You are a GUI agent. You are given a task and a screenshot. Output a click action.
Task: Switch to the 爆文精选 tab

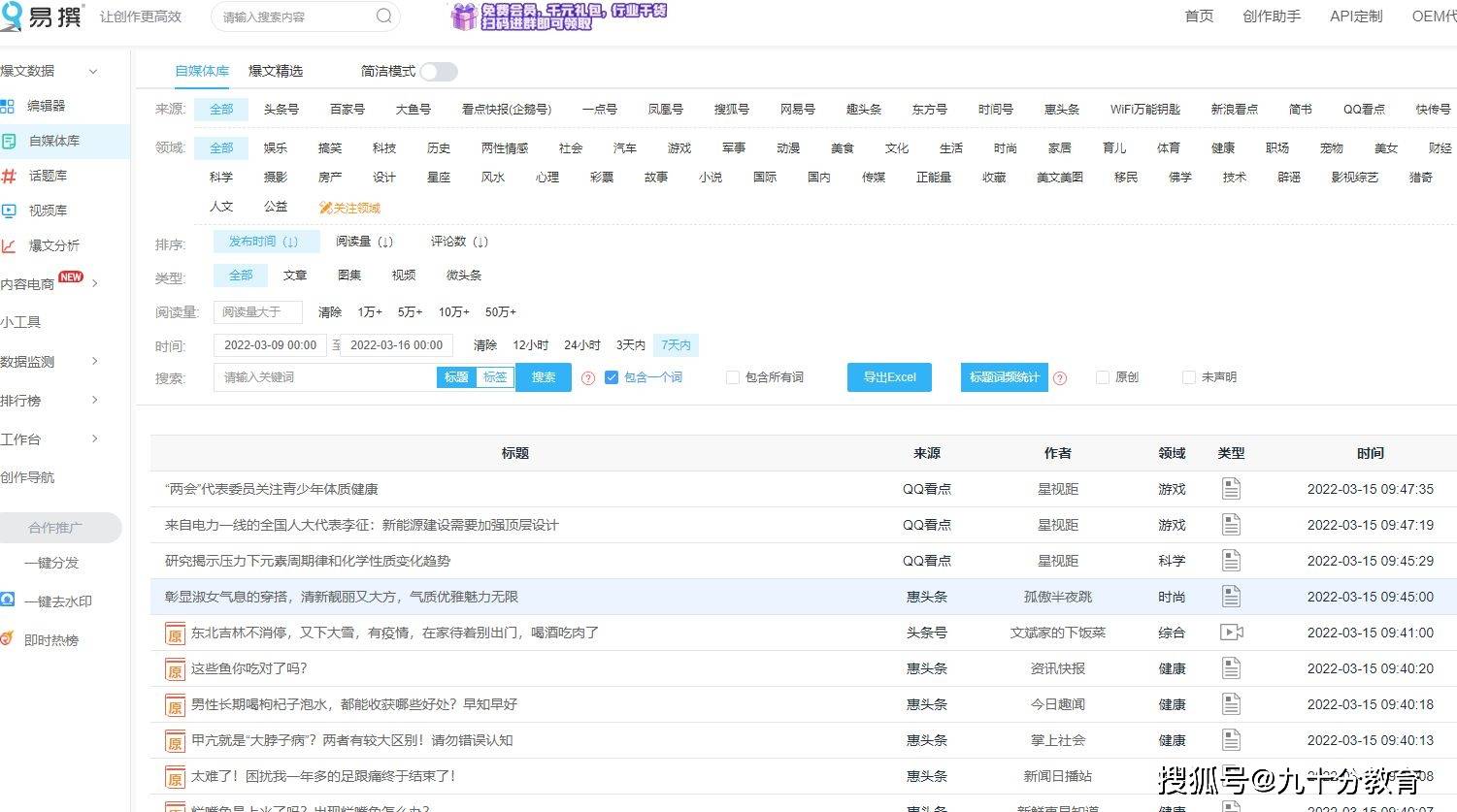[275, 70]
